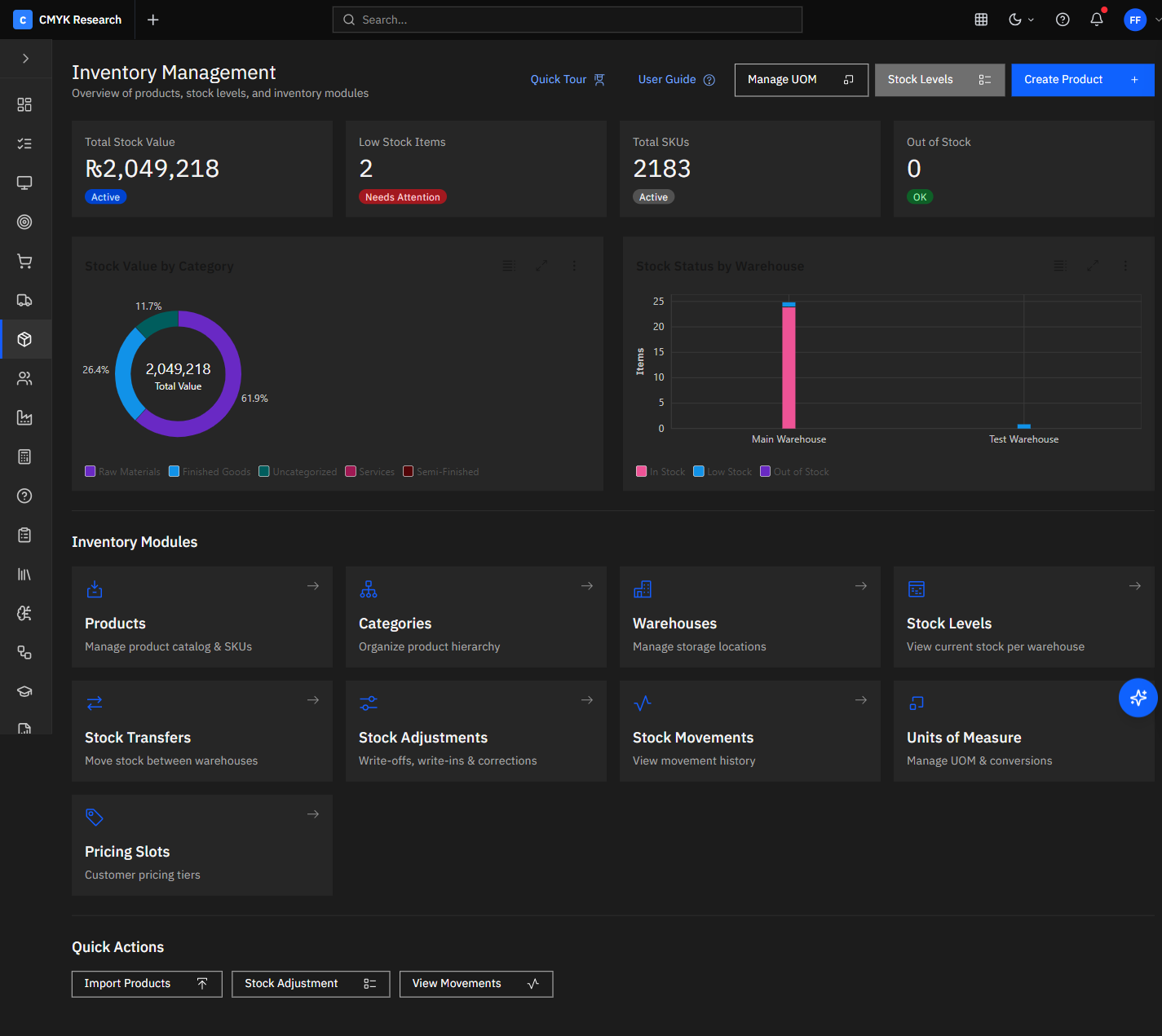Open the User Guide link
Image resolution: width=1162 pixels, height=1036 pixels.
pos(676,80)
